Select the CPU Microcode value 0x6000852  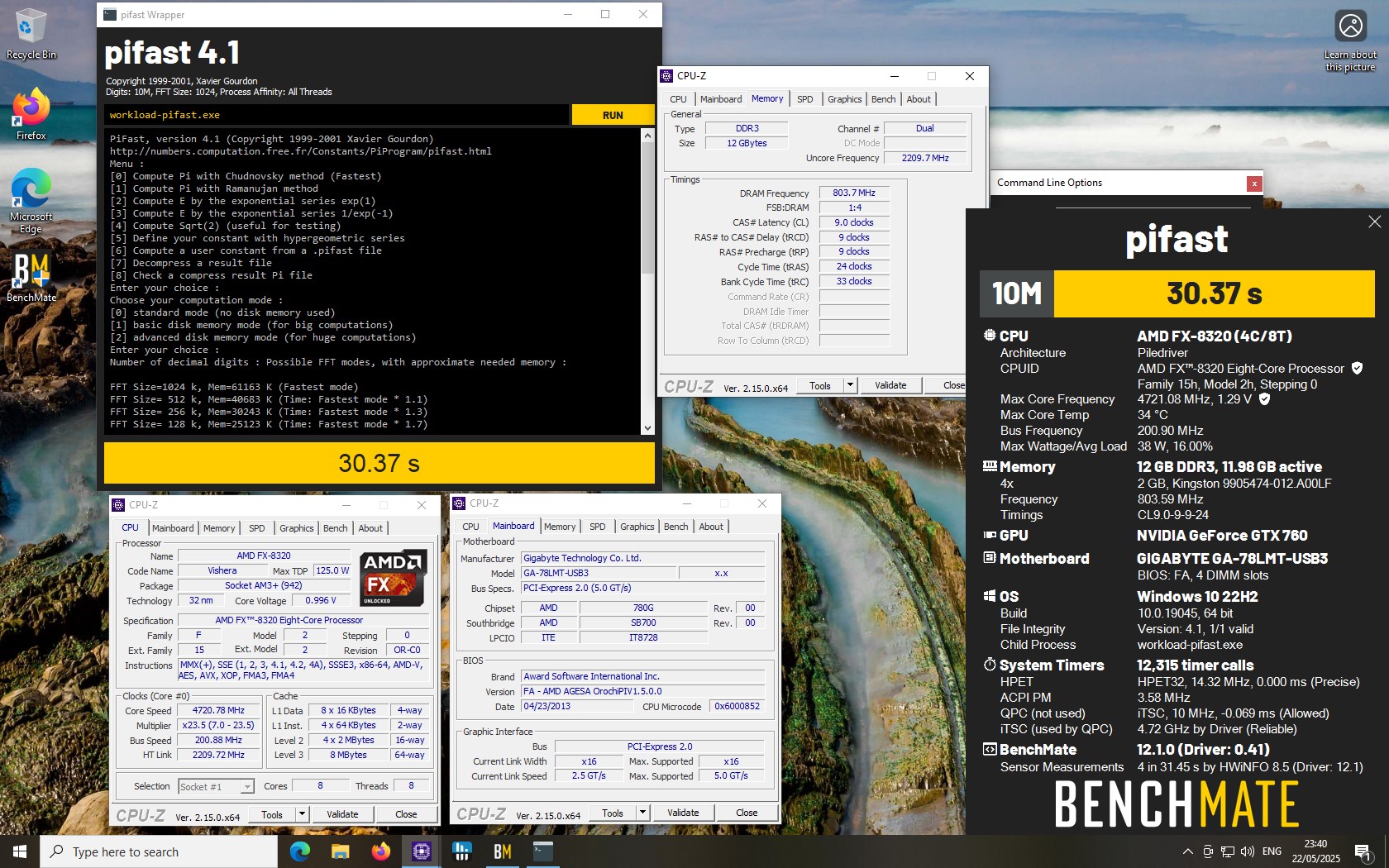pyautogui.click(x=737, y=707)
